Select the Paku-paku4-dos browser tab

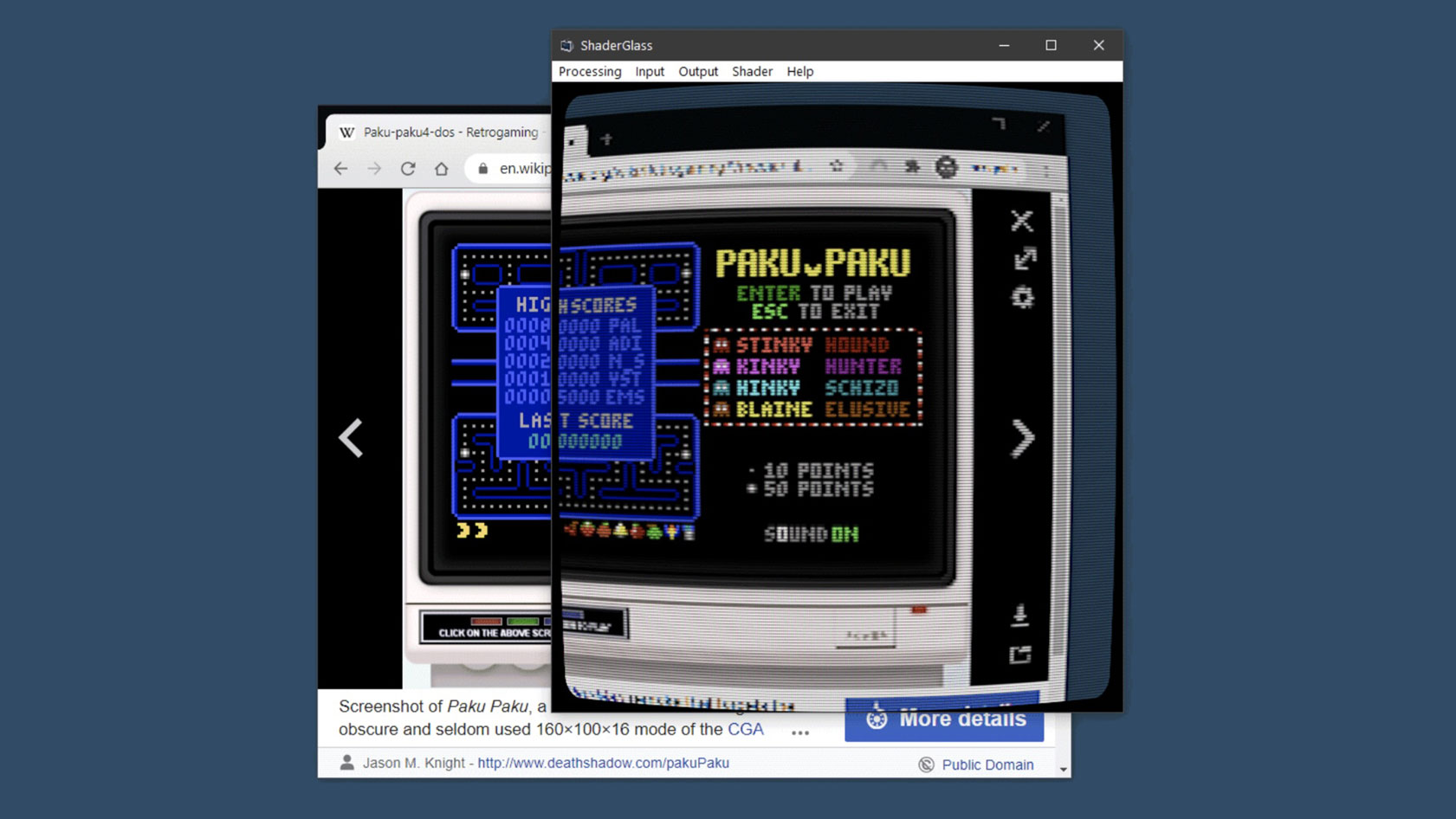[440, 132]
